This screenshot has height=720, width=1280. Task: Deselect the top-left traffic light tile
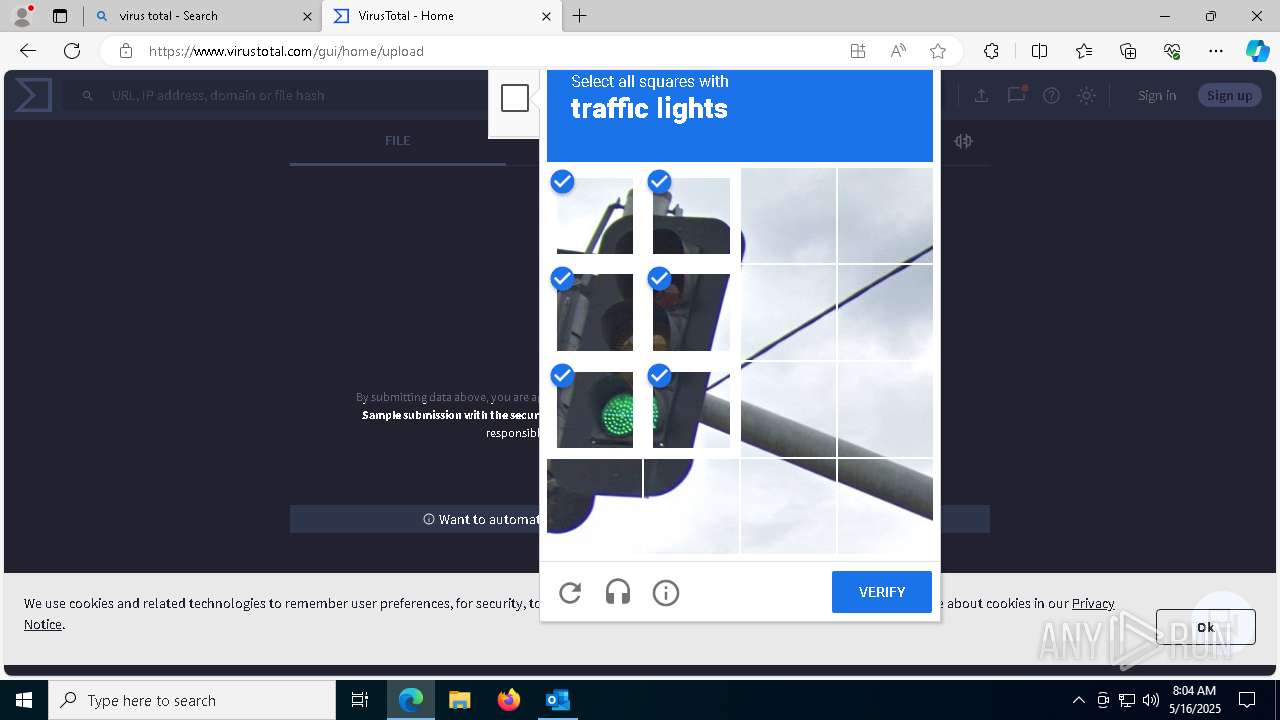(594, 215)
